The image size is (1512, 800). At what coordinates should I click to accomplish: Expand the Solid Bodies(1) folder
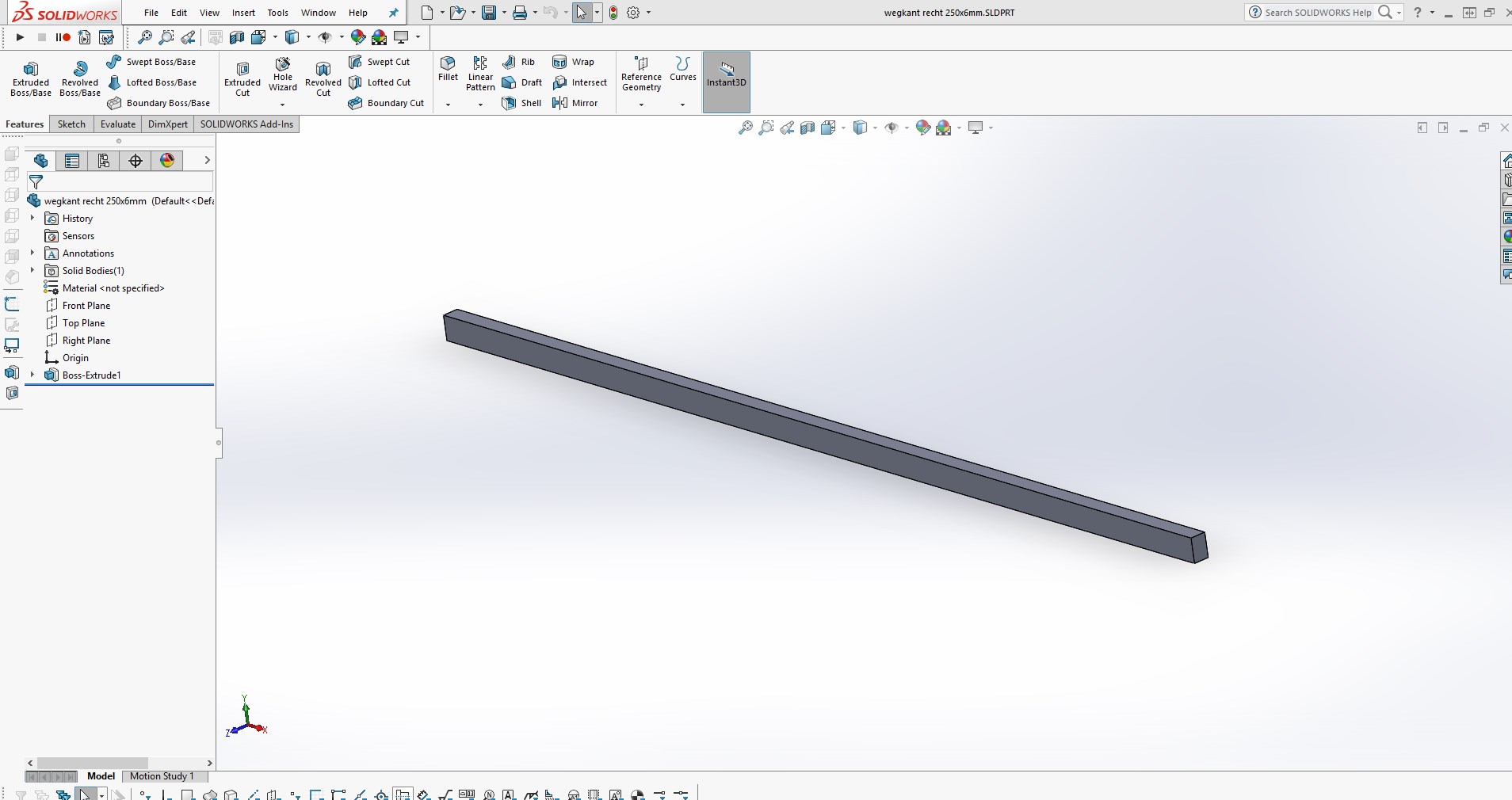tap(32, 270)
